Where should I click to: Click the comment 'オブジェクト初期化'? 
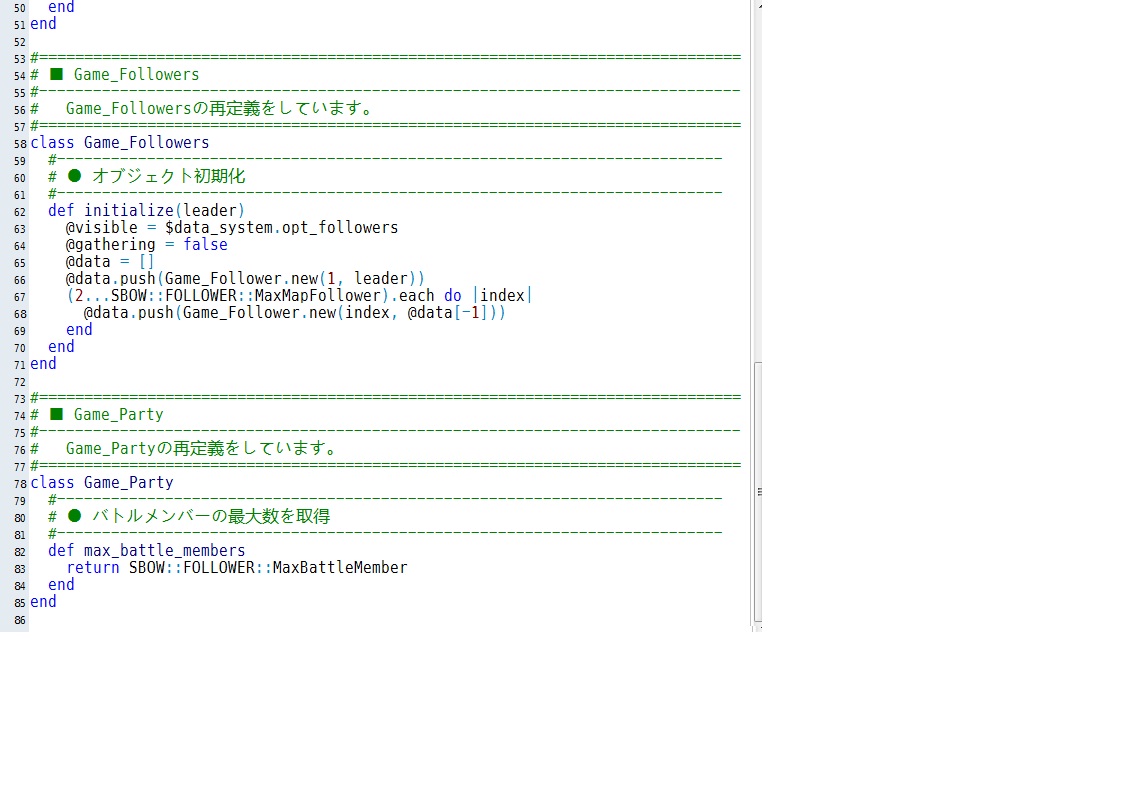pos(169,177)
